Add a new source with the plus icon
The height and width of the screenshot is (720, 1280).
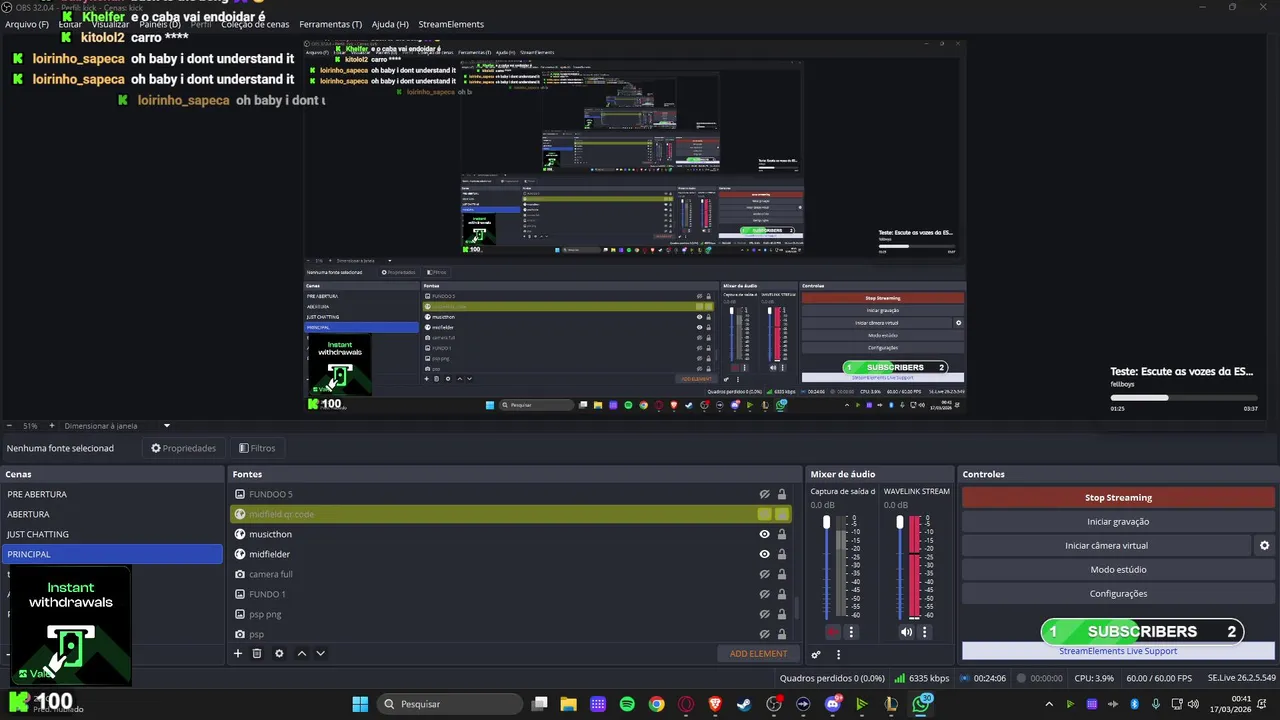point(238,653)
